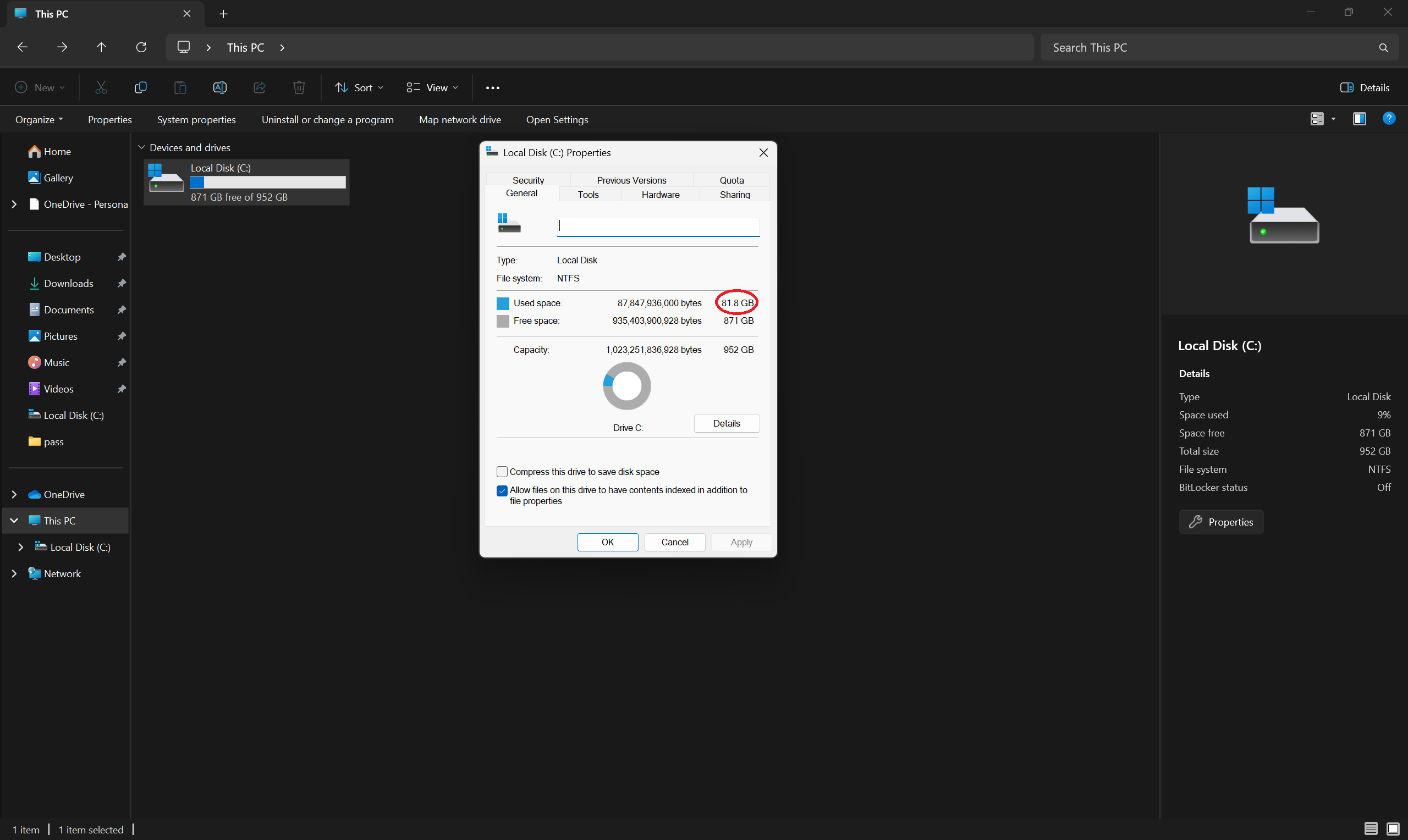Open the Security tab

(527, 180)
